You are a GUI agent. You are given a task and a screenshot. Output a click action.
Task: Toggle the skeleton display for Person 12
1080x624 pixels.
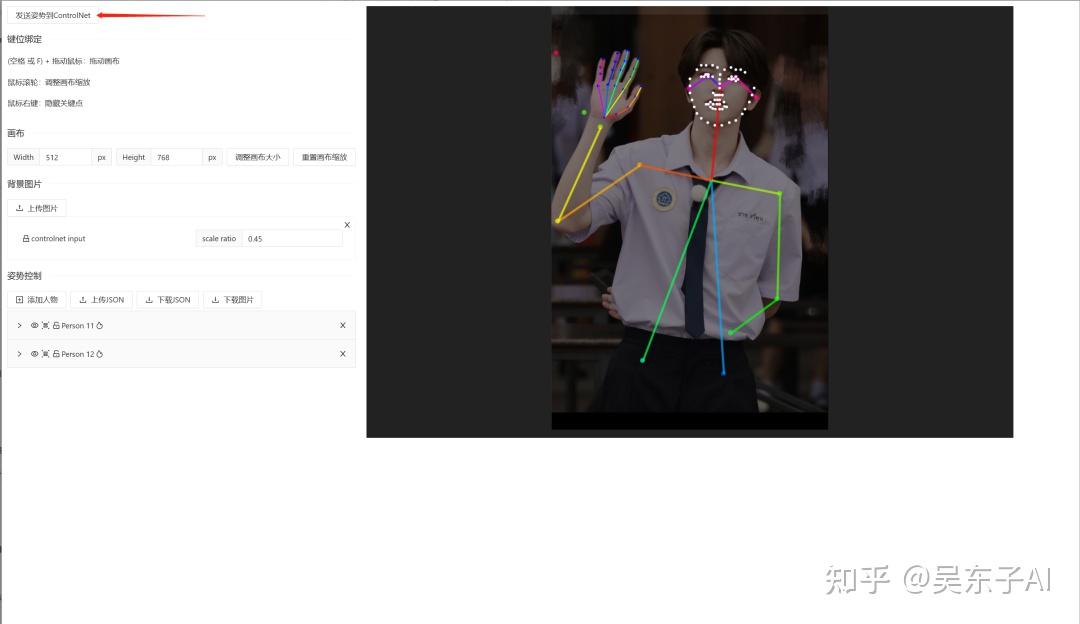(44, 353)
